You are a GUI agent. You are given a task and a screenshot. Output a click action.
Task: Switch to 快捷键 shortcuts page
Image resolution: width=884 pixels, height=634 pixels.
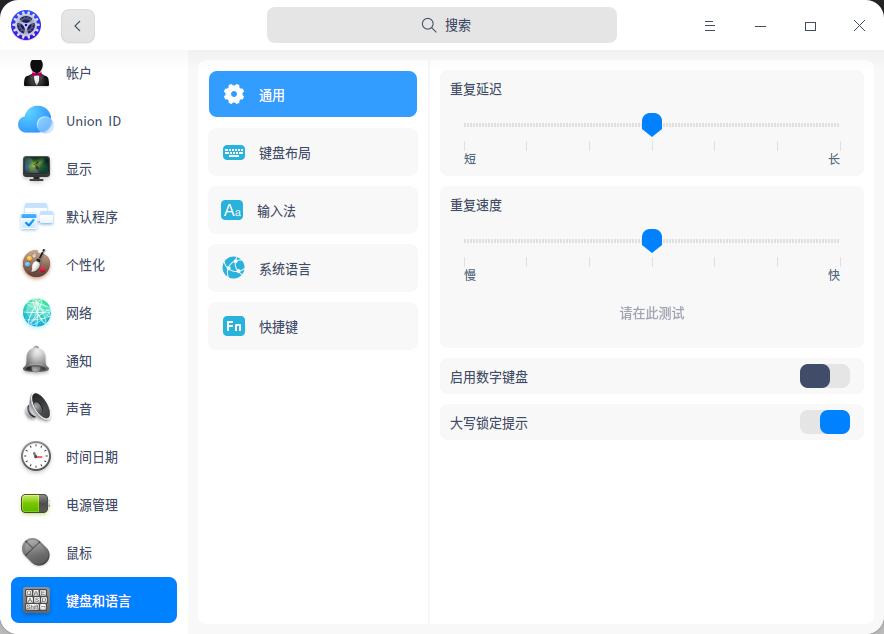[313, 326]
